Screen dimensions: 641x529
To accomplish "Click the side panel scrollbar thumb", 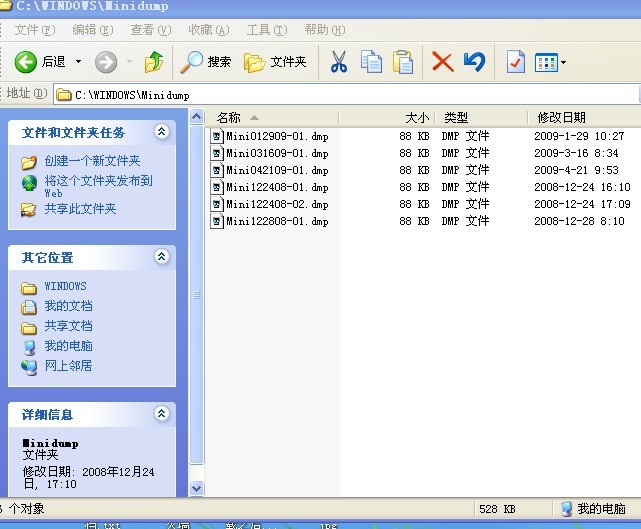I will click(197, 294).
